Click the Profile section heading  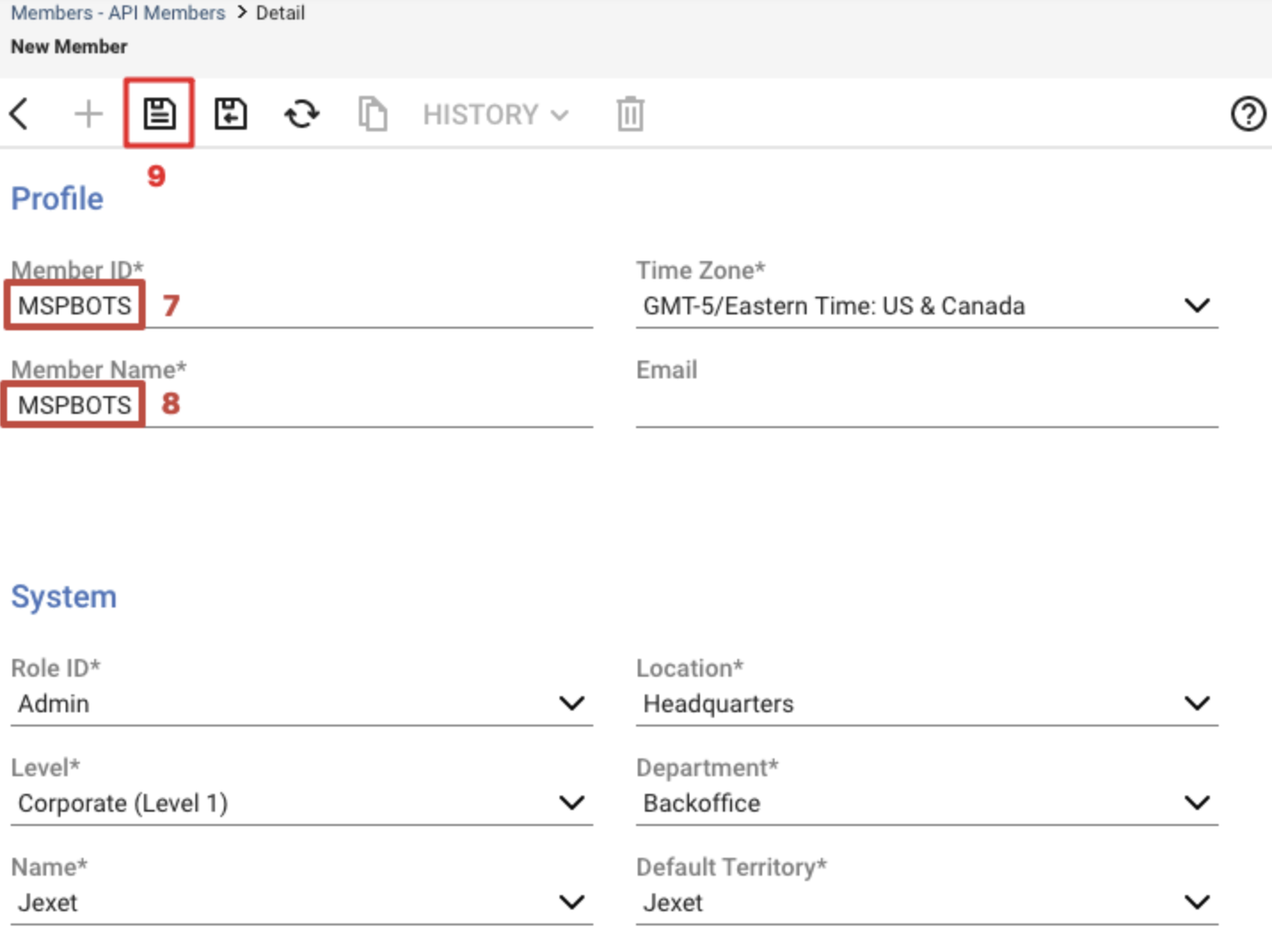pos(57,199)
